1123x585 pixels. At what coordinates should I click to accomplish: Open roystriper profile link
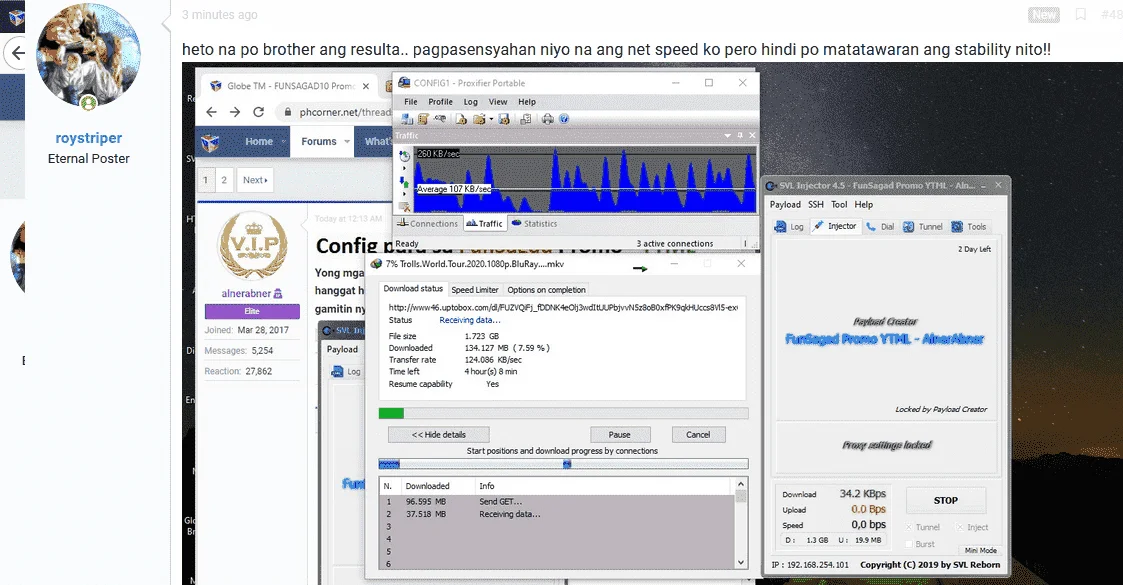click(x=89, y=138)
